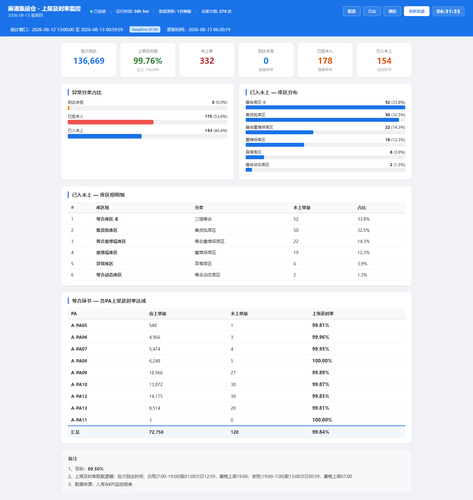The image size is (473, 500).
Task: Select the A-PA09 row label
Action: click(x=79, y=373)
